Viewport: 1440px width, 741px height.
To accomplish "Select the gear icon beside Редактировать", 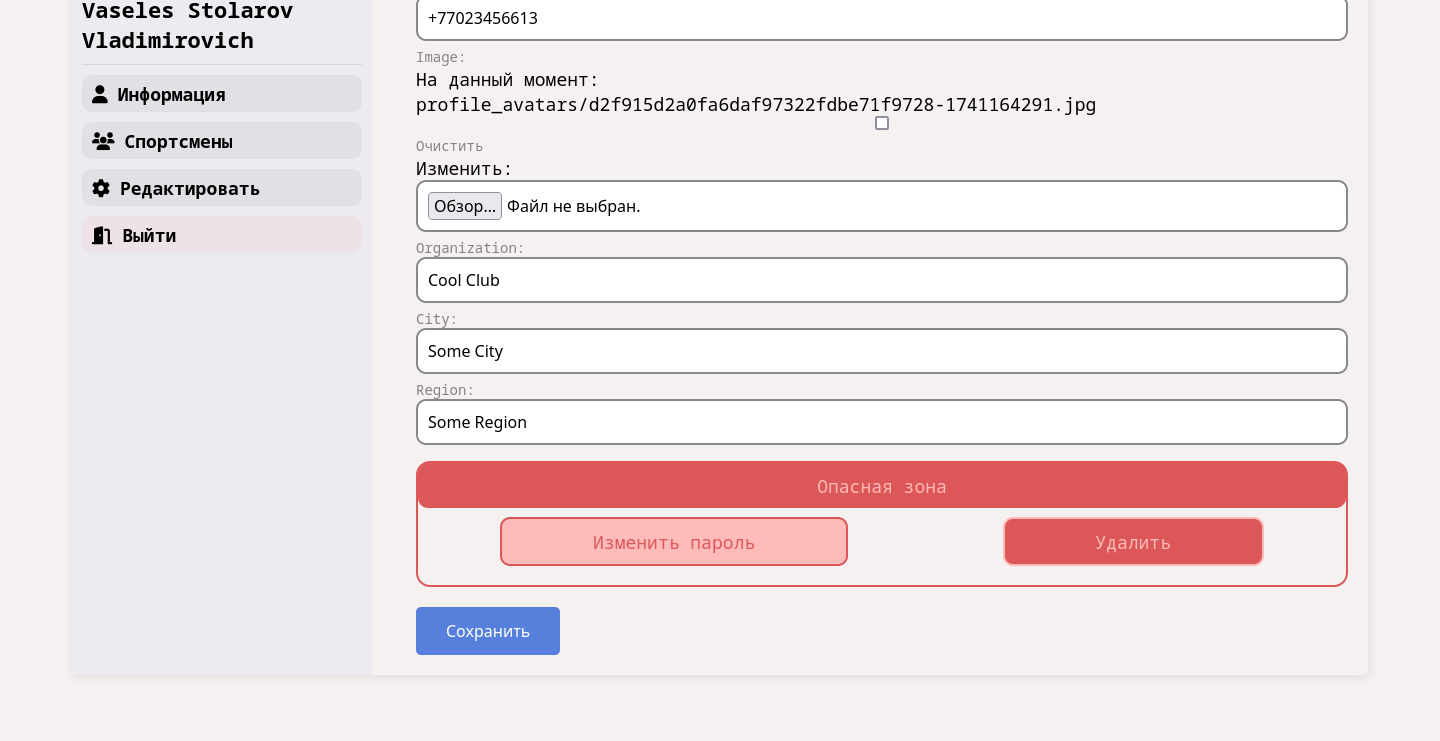I will pos(101,188).
